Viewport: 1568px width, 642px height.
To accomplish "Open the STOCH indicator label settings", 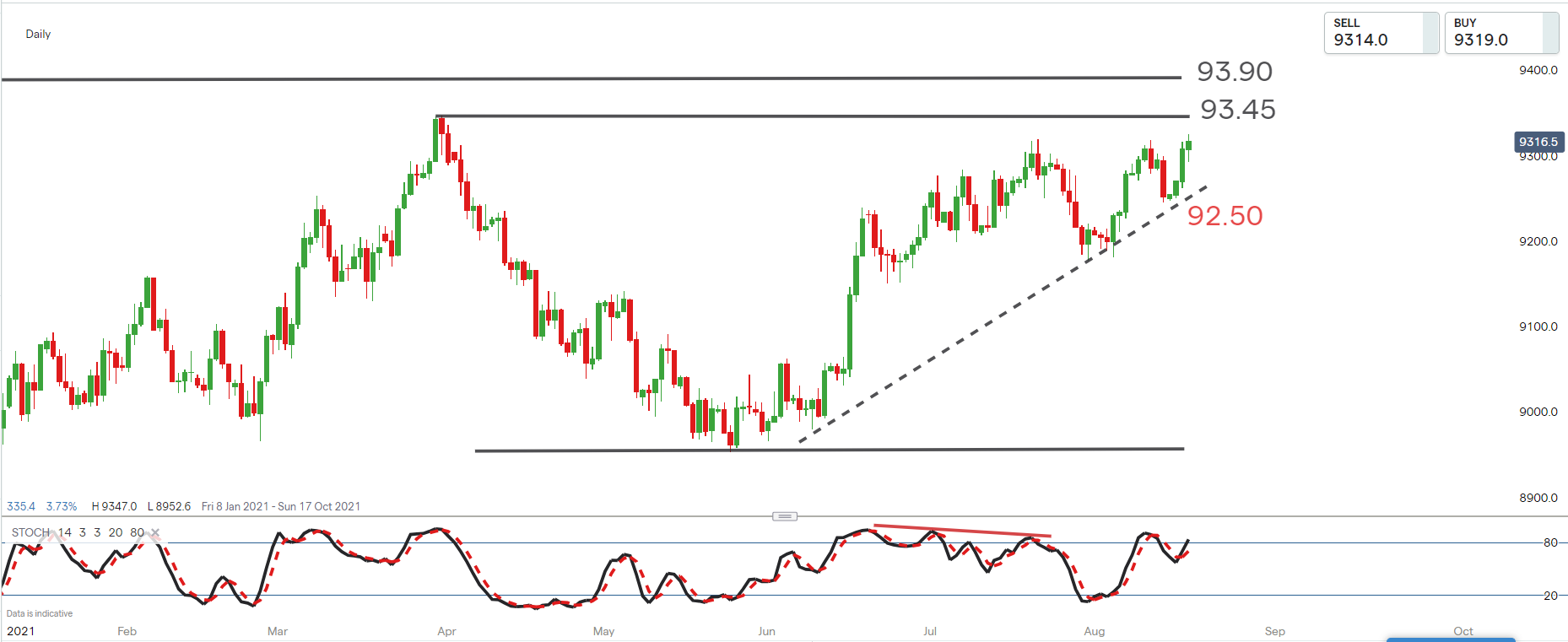I will [x=30, y=532].
